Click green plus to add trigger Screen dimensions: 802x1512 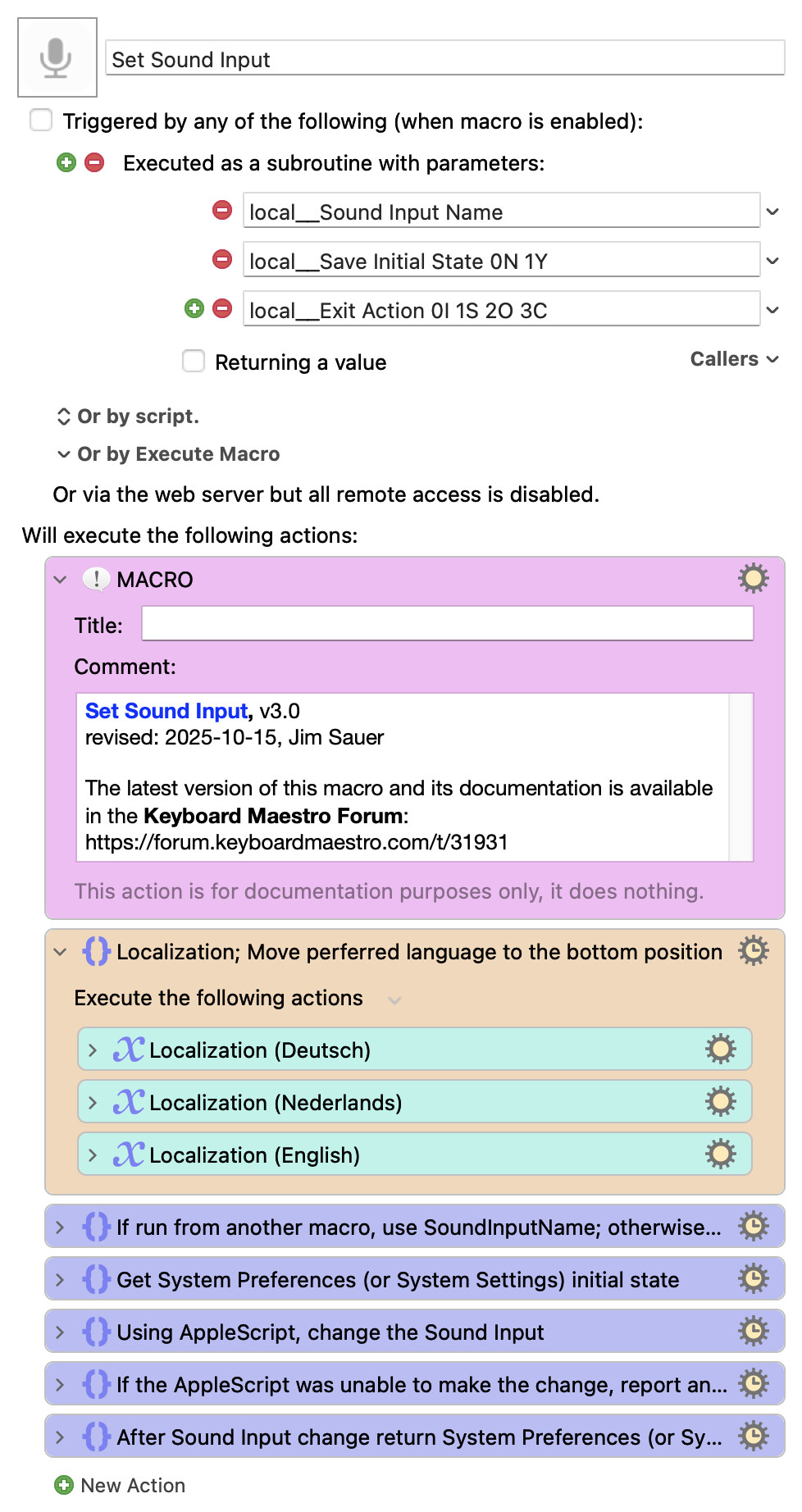[66, 162]
